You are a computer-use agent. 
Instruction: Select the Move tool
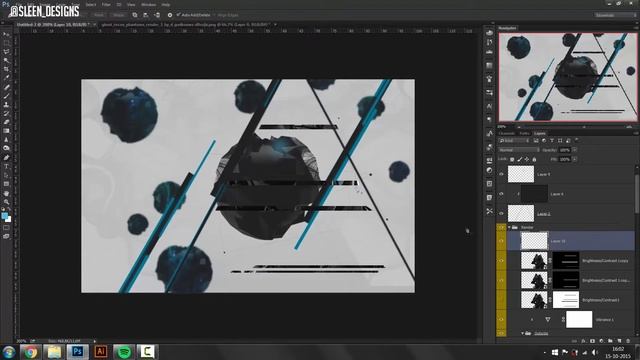pos(6,34)
